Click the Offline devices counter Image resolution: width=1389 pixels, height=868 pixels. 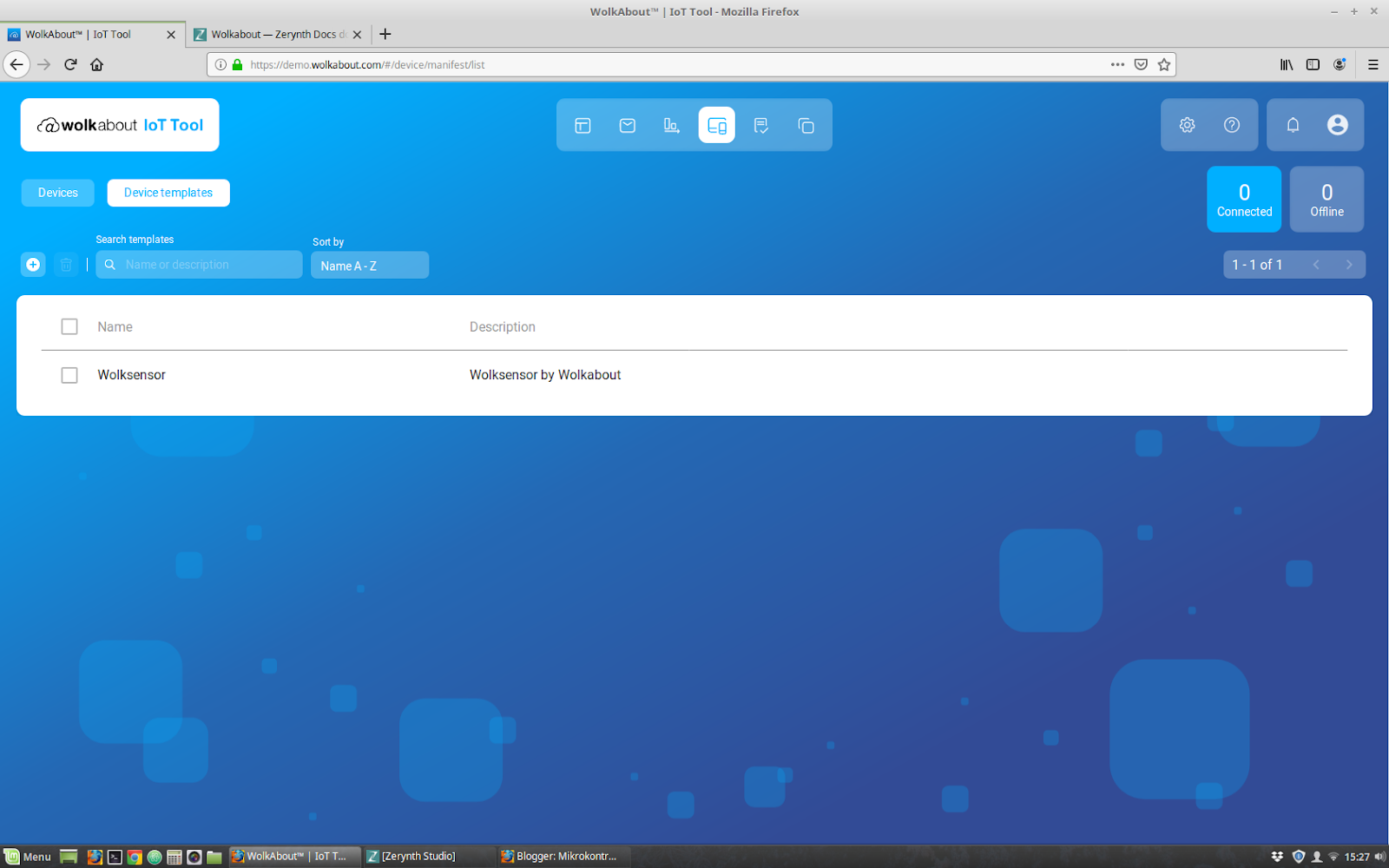coord(1326,199)
